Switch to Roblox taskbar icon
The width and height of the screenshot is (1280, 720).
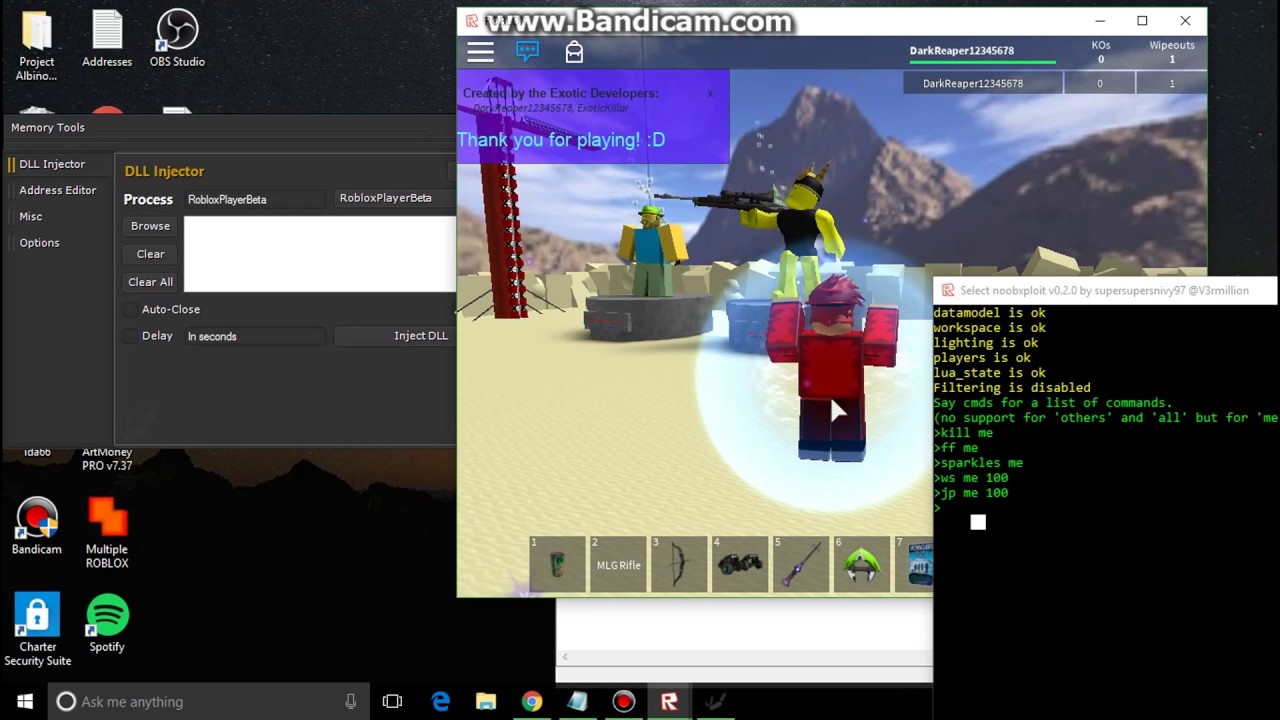(669, 701)
